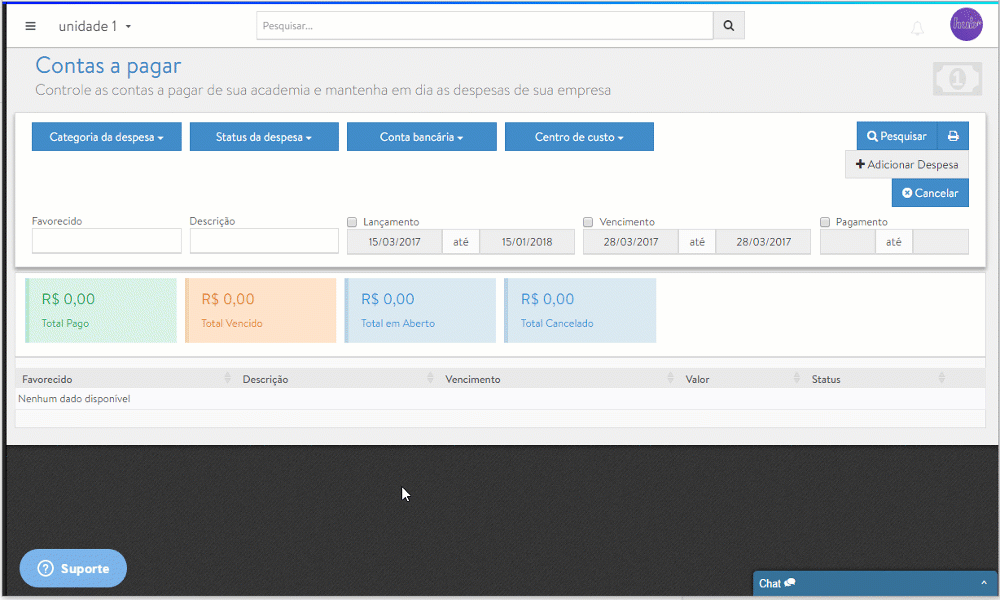The width and height of the screenshot is (1000, 600).
Task: Click the Adicionar Despesa button
Action: tap(907, 164)
